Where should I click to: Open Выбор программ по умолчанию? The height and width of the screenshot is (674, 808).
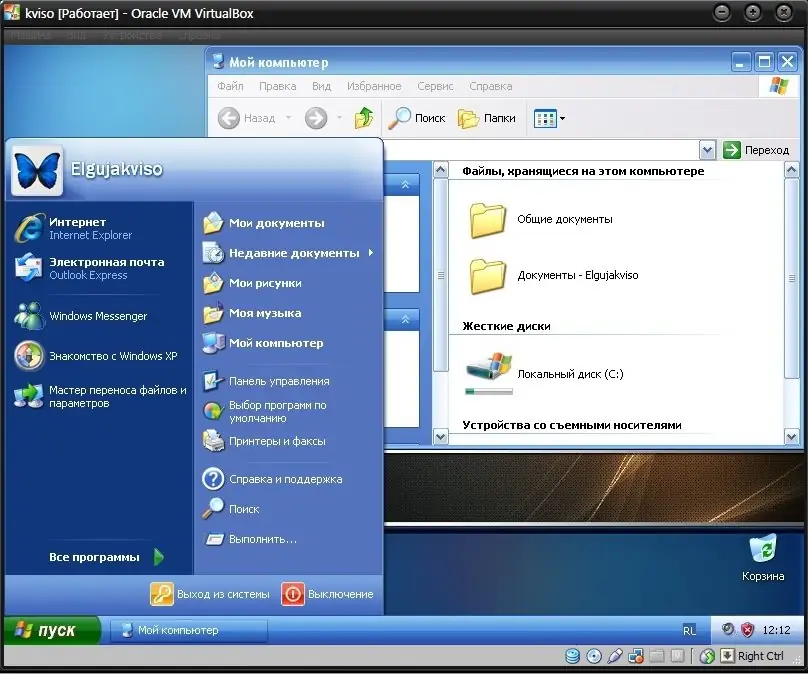[266, 411]
